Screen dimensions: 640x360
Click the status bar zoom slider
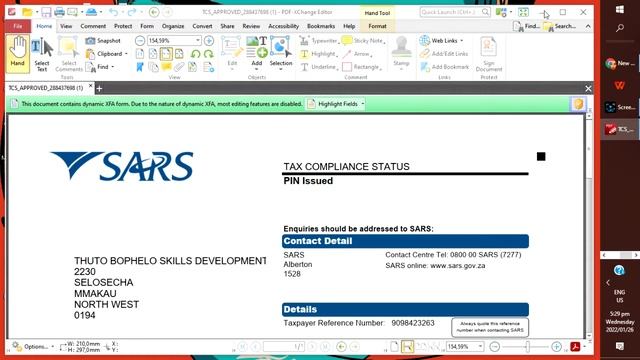point(527,347)
